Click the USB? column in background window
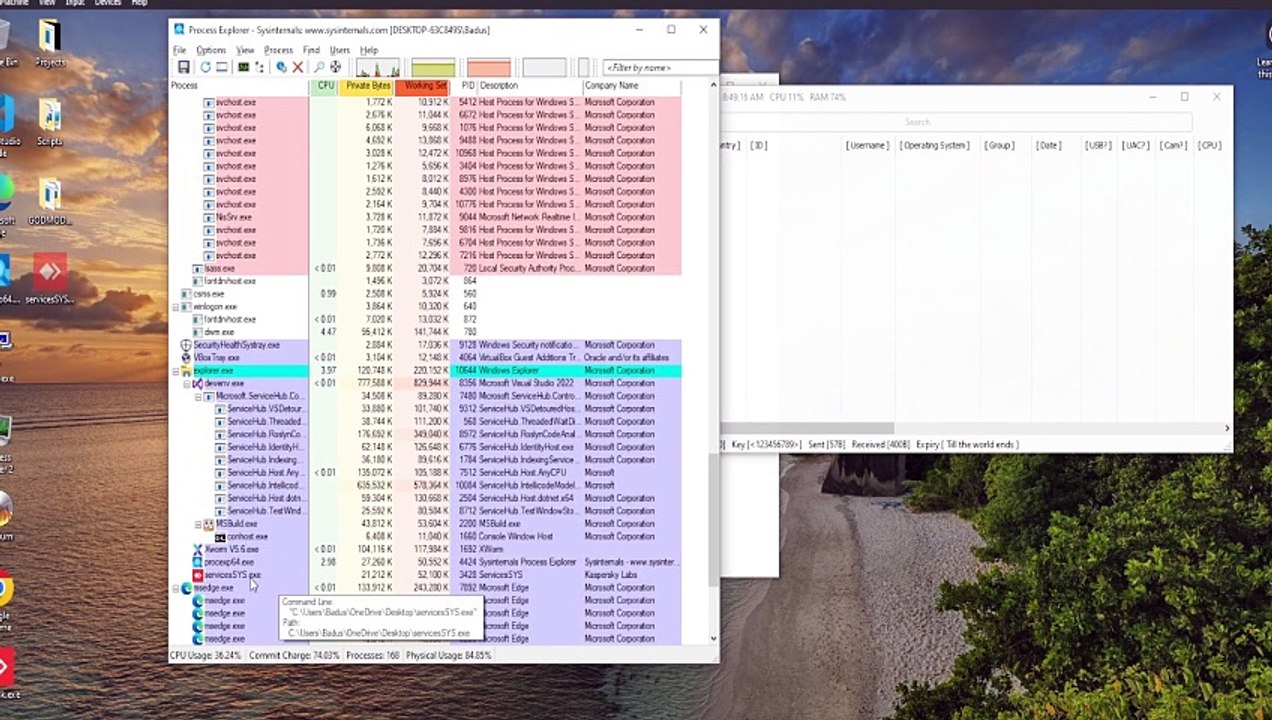The width and height of the screenshot is (1272, 720). (1098, 145)
